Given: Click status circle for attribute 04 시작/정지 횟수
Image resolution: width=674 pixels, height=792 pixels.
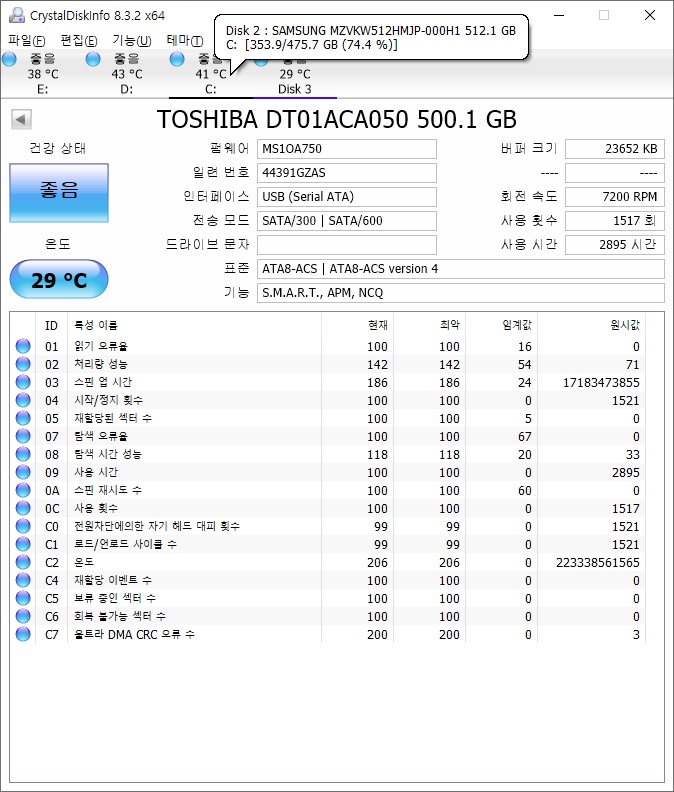Looking at the screenshot, I should coord(23,400).
